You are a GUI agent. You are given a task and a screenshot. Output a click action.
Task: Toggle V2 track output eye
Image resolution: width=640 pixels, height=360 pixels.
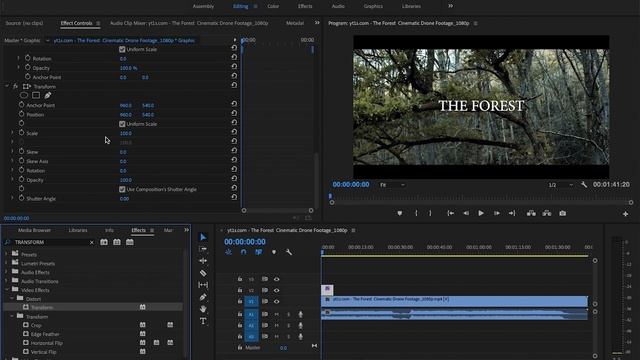coord(277,291)
